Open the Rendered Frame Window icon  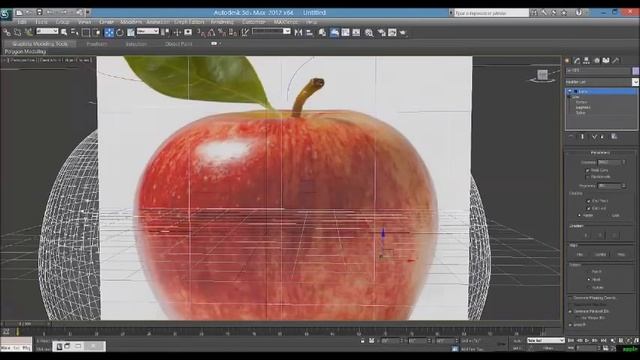pos(392,32)
